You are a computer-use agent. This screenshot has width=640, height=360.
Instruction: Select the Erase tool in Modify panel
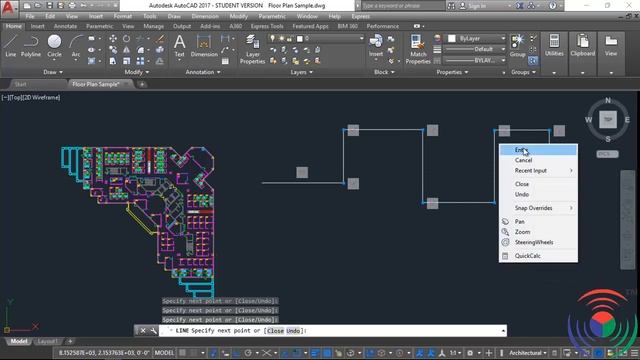pos(160,39)
